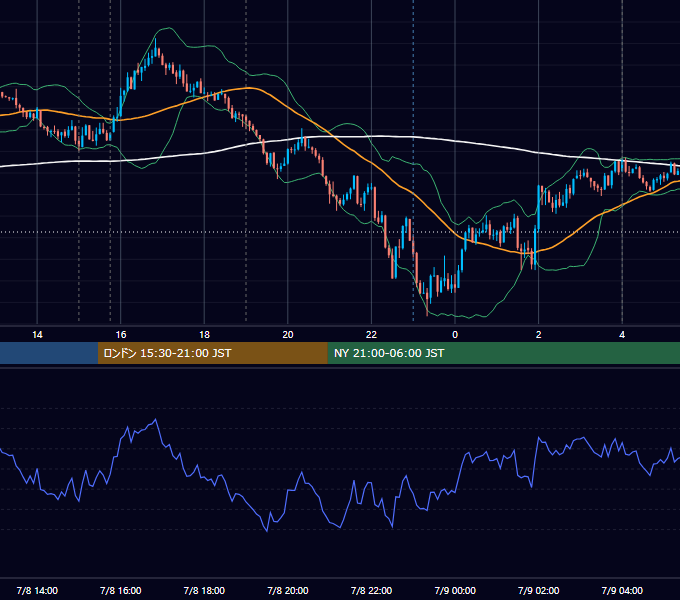Click the 16 hour label on chart axis

(x=121, y=335)
